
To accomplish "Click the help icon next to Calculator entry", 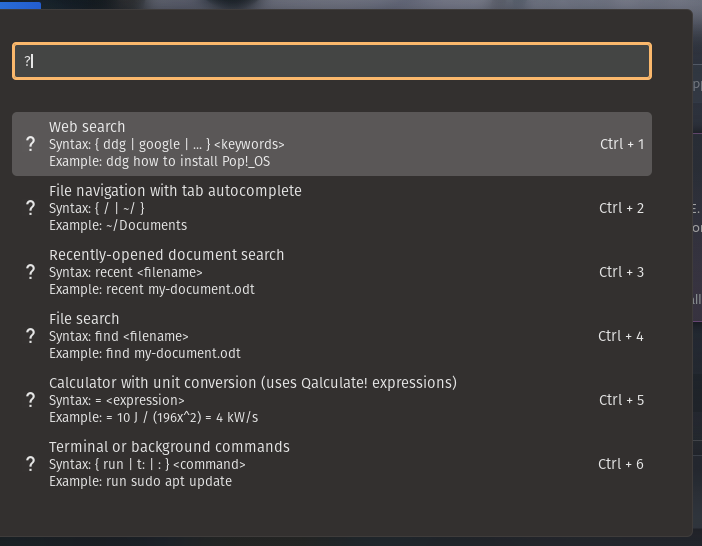I will tap(30, 400).
